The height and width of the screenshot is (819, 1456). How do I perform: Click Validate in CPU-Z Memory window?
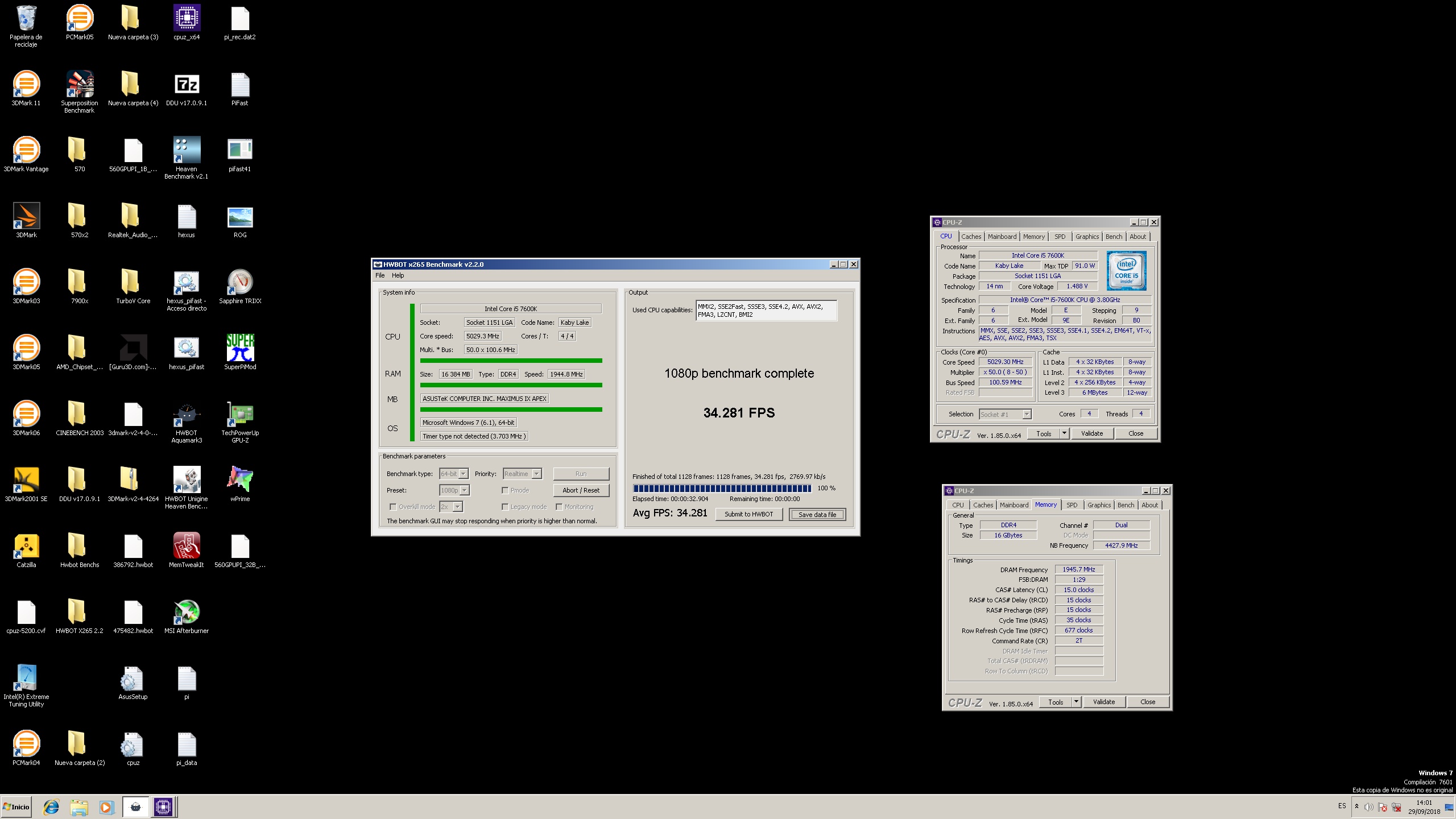pos(1103,702)
